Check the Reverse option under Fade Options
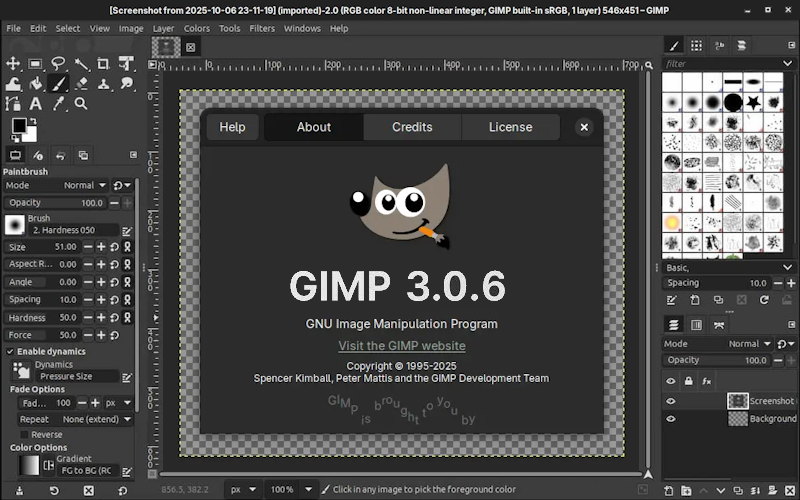This screenshot has height=500, width=800. (x=25, y=435)
